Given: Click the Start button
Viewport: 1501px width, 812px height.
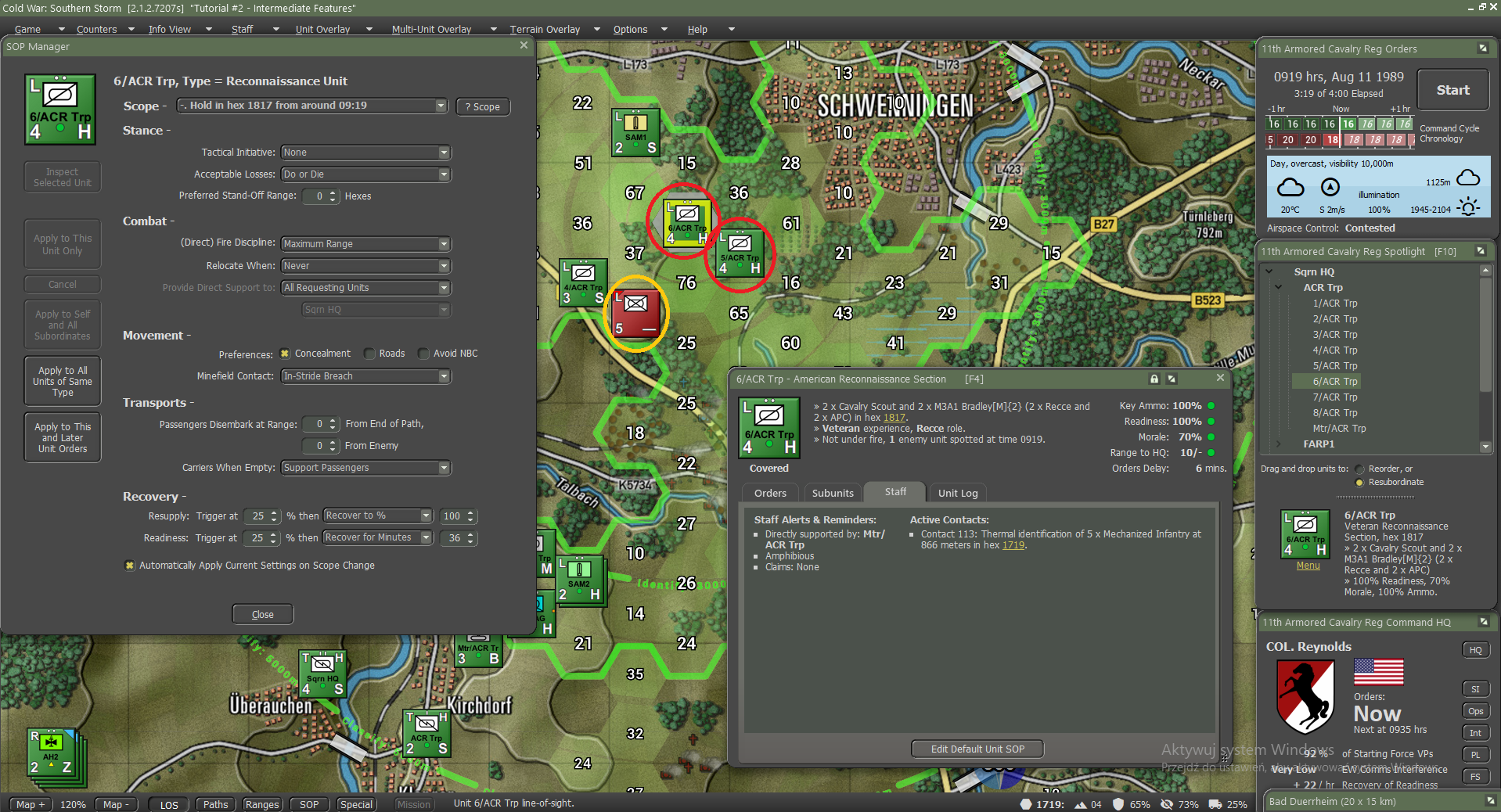Looking at the screenshot, I should tap(1452, 90).
